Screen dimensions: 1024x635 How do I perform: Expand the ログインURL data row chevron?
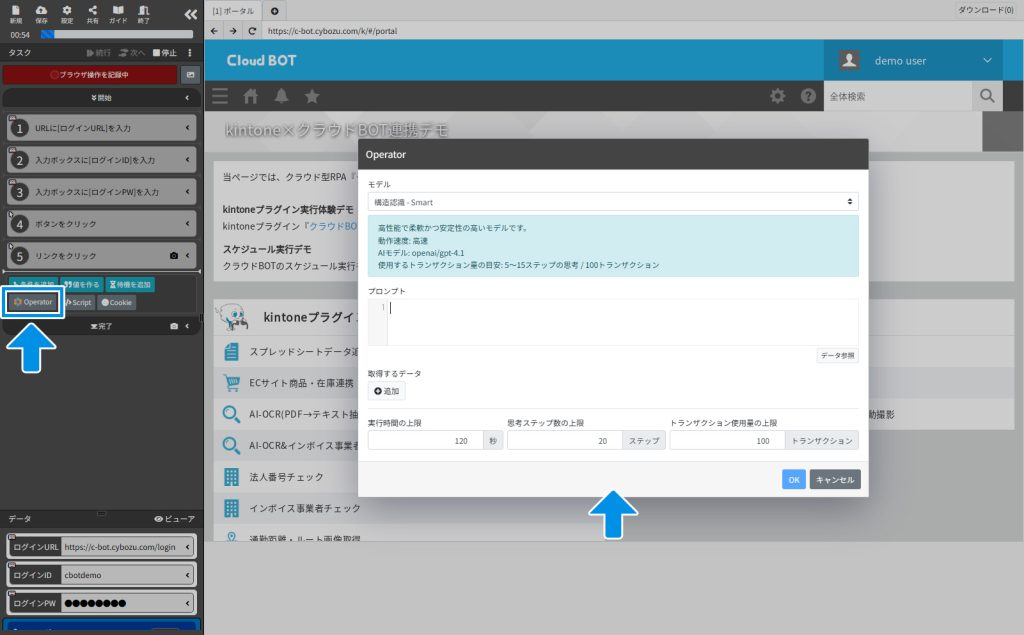[187, 547]
